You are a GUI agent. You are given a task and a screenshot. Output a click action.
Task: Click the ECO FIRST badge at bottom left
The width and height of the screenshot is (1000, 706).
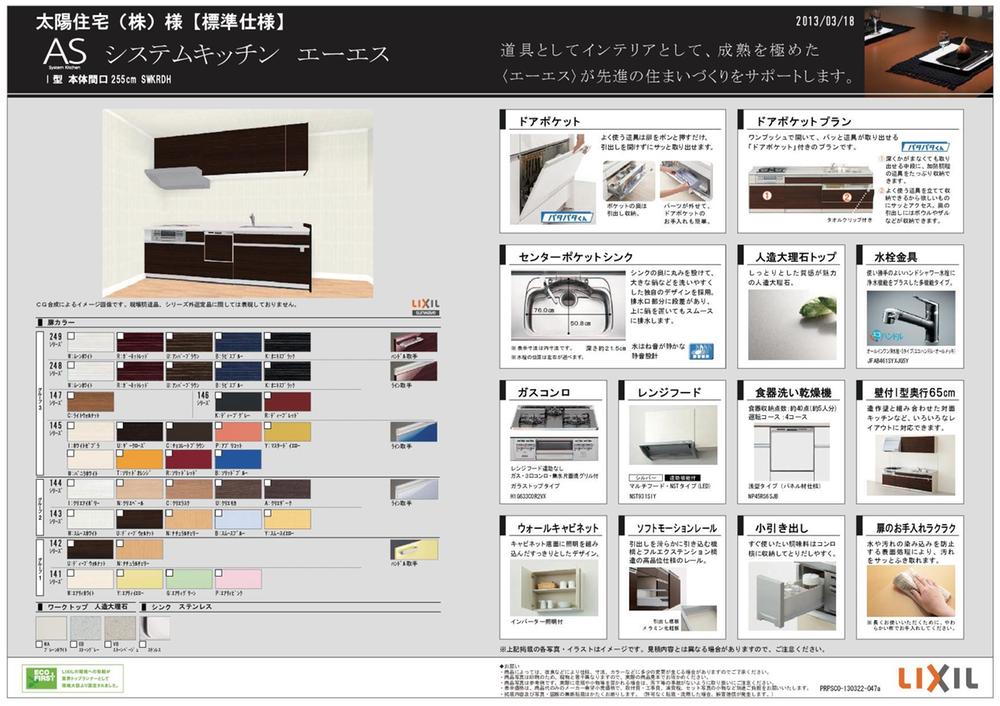coord(45,677)
